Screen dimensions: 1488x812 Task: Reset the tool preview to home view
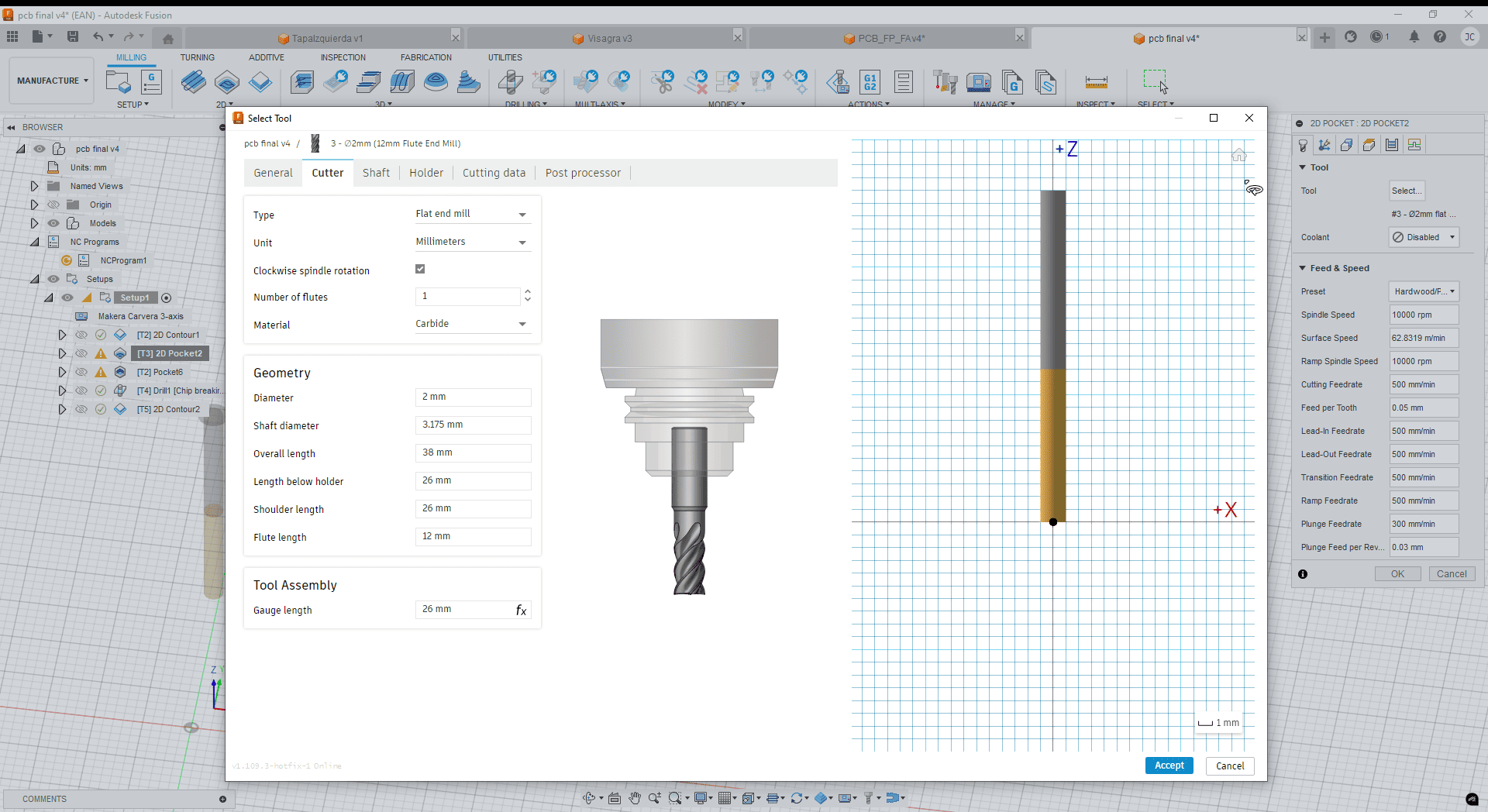tap(1239, 155)
